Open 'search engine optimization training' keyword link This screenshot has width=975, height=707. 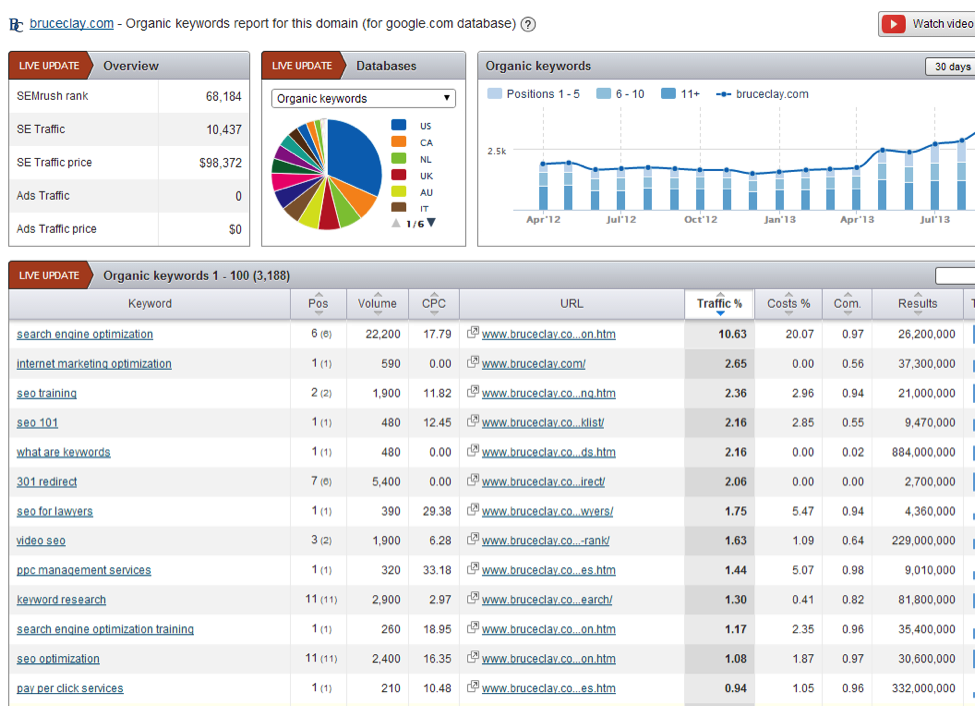105,629
